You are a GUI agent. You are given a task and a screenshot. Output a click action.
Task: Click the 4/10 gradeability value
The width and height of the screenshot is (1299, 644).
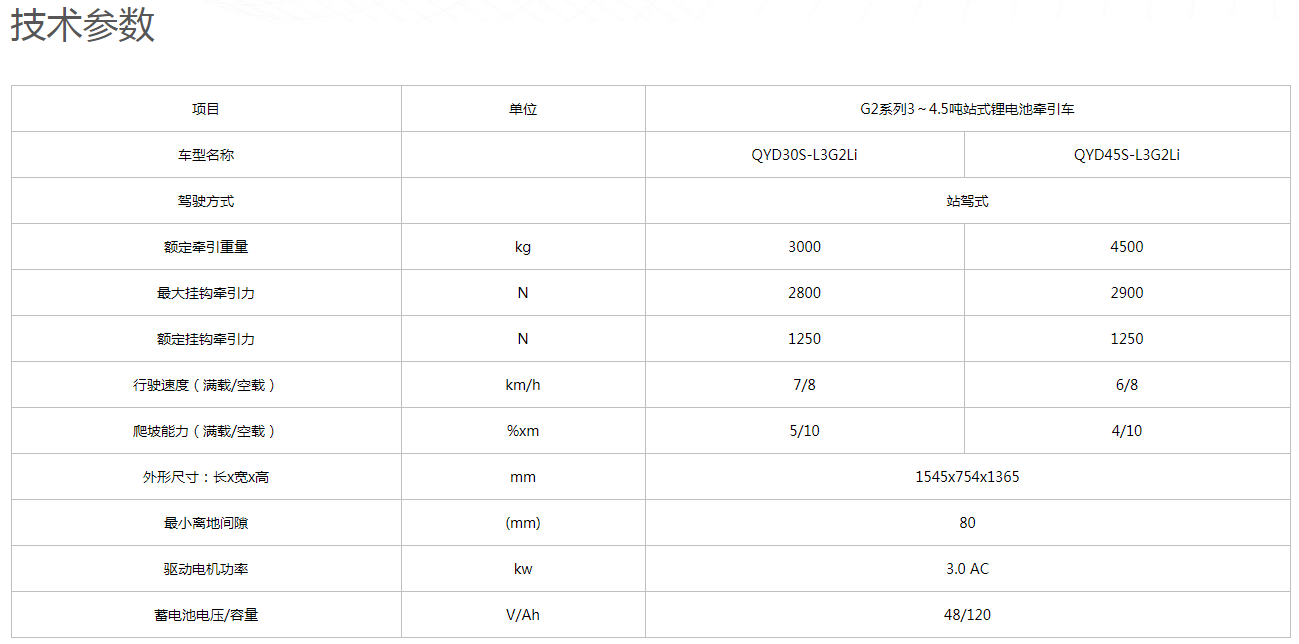(x=1127, y=431)
